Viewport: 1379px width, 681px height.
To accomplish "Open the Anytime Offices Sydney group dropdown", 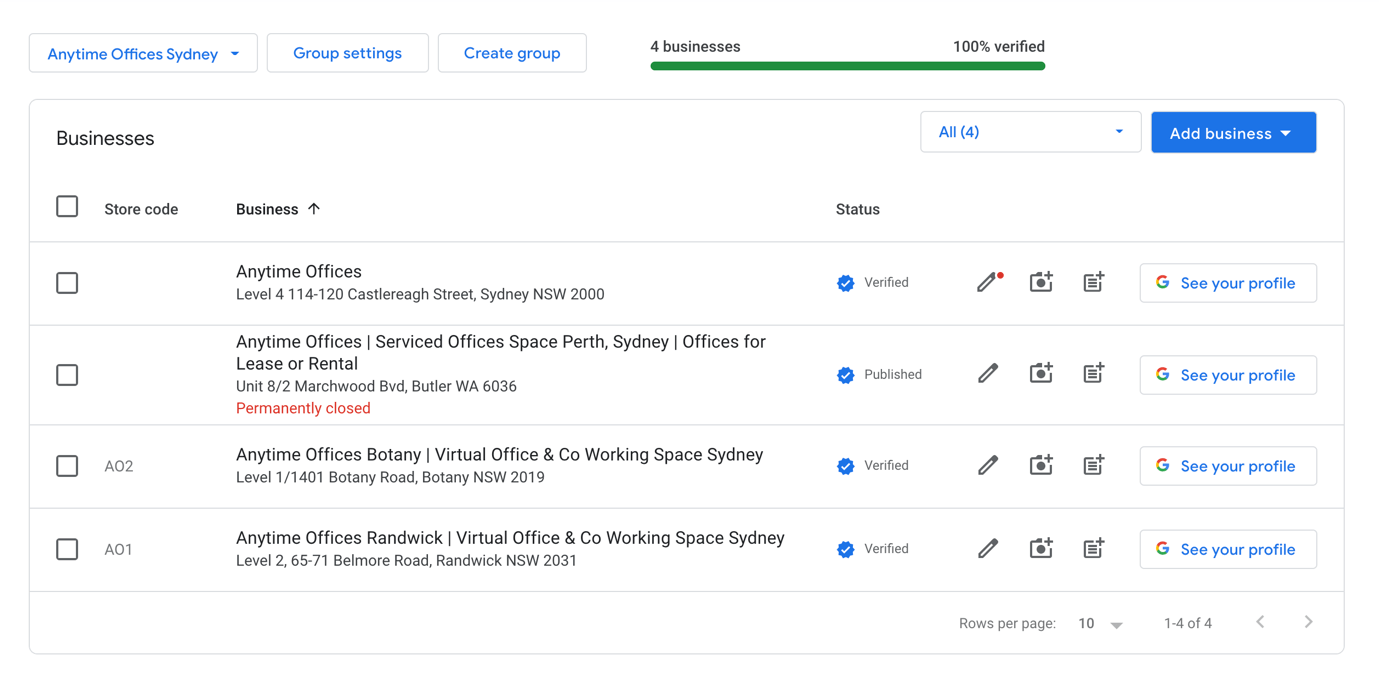I will point(143,53).
